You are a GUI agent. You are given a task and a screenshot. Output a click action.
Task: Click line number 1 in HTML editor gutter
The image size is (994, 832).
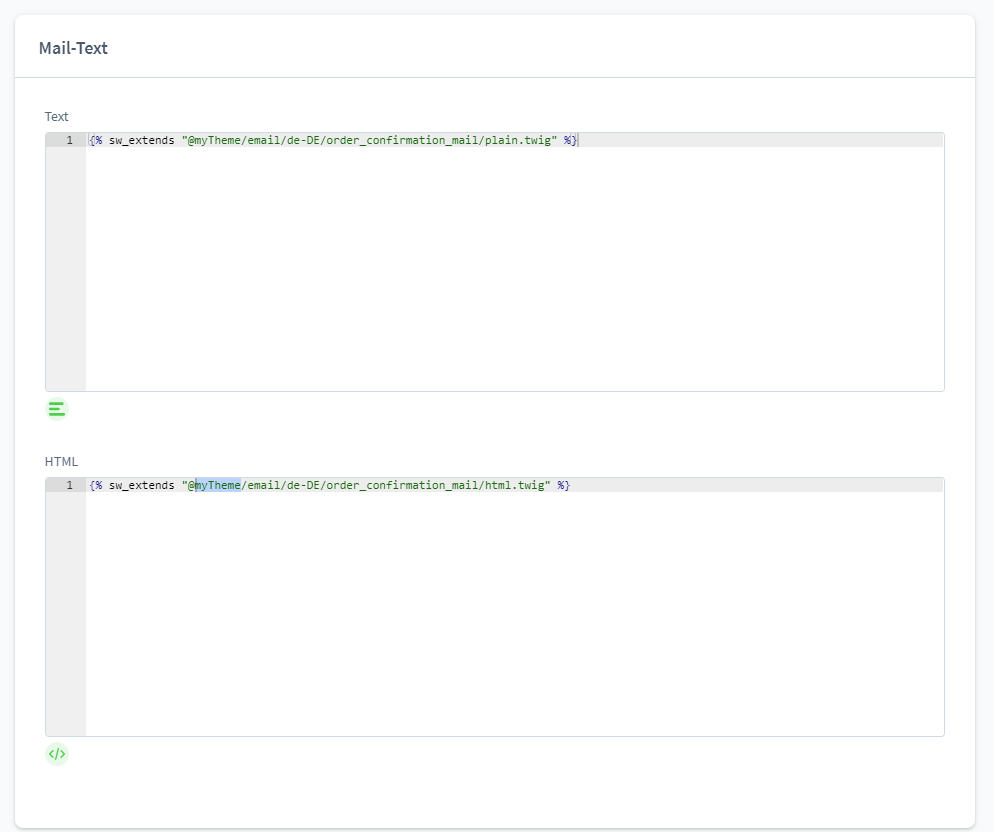coord(70,485)
